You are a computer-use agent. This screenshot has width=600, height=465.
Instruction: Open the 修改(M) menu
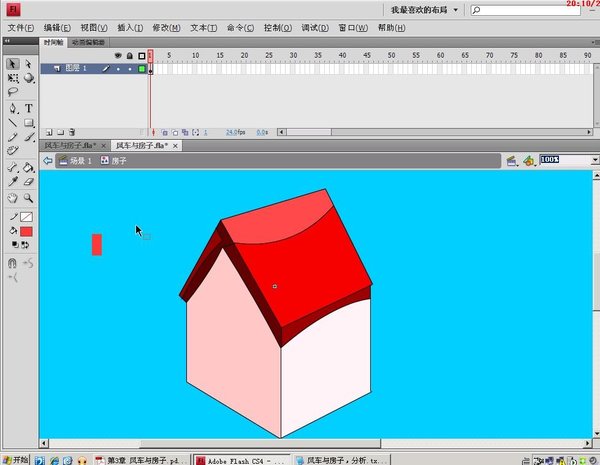166,28
